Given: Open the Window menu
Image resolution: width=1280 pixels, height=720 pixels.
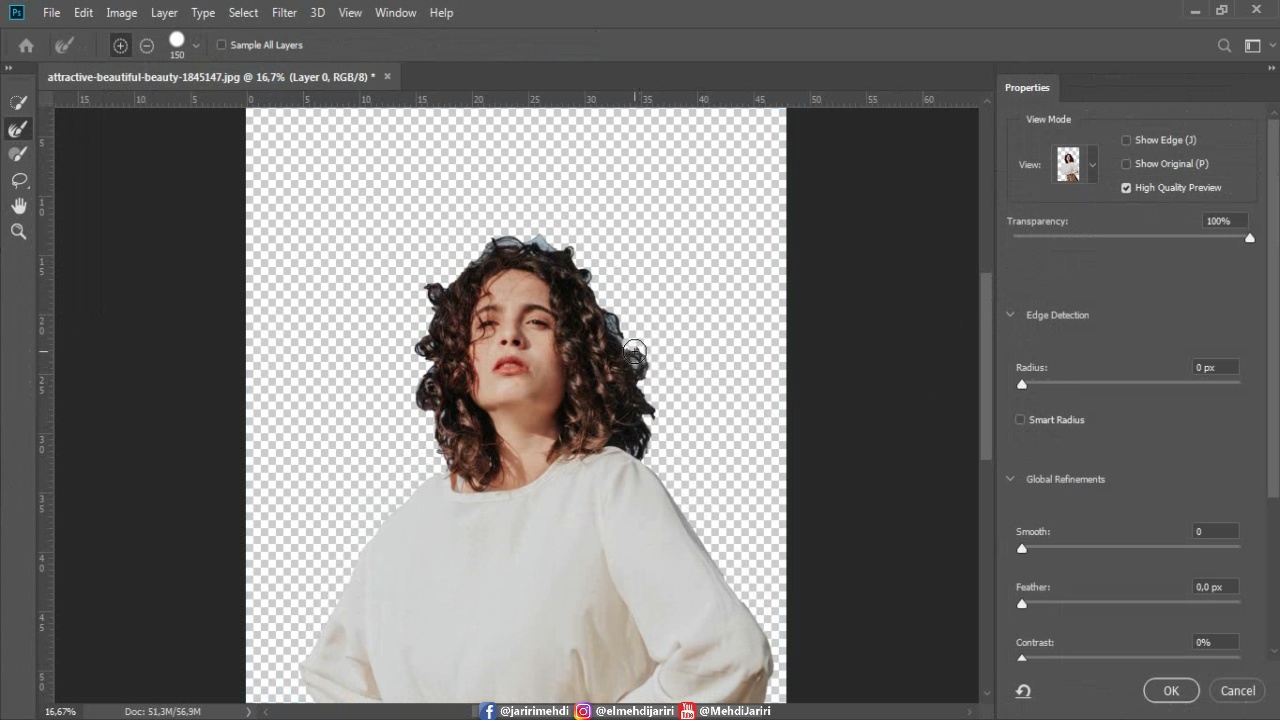Looking at the screenshot, I should tap(395, 12).
